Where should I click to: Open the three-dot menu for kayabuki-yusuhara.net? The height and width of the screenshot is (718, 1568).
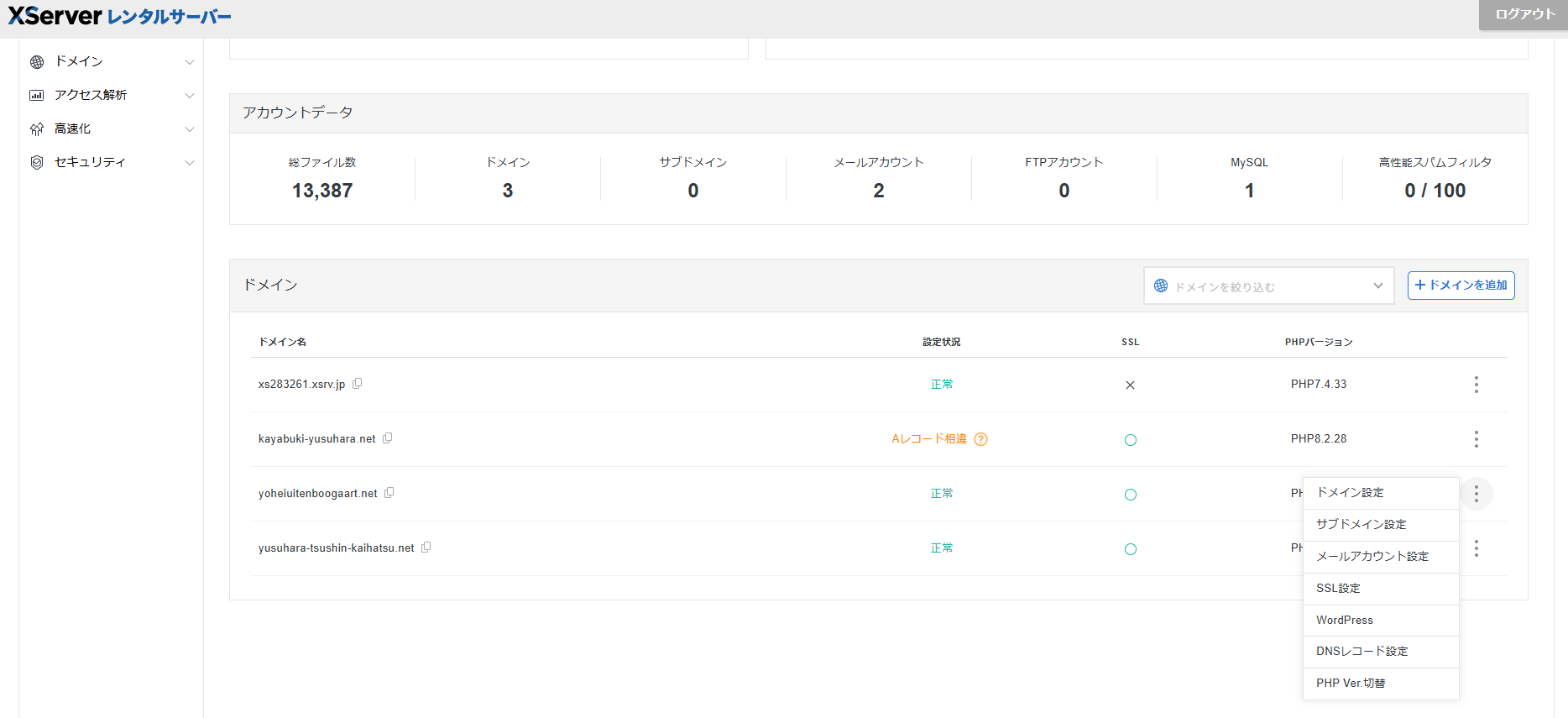[x=1476, y=439]
